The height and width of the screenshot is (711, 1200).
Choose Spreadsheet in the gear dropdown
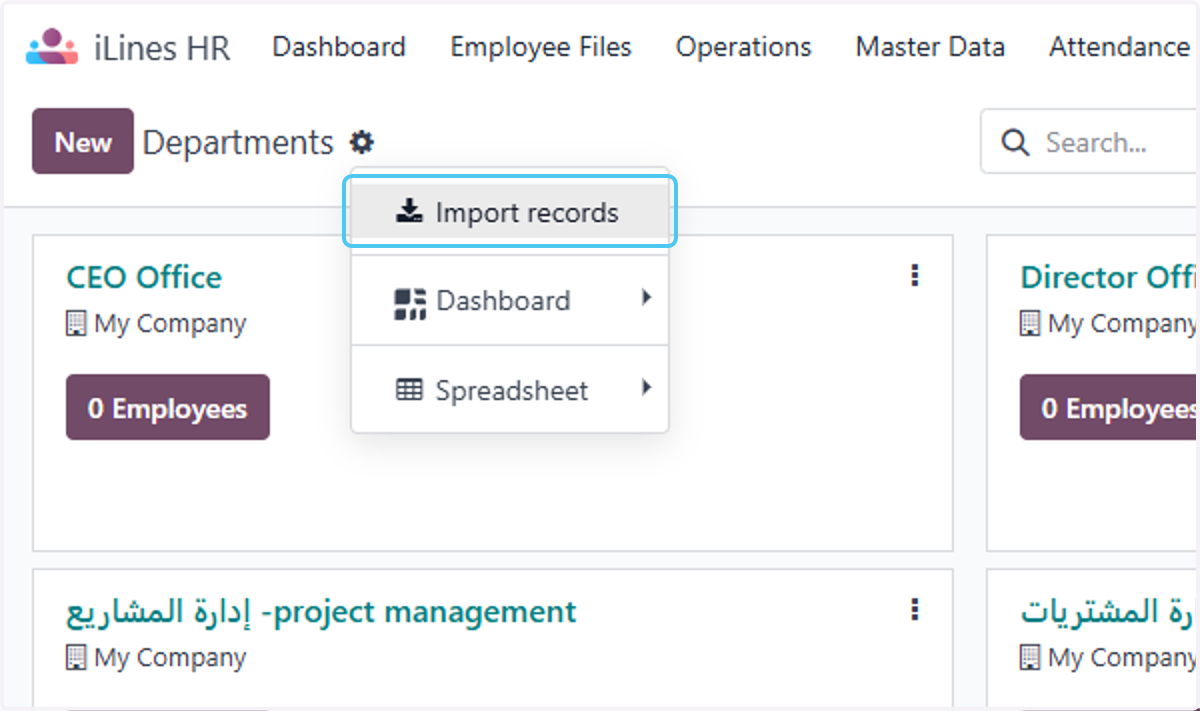[x=510, y=390]
